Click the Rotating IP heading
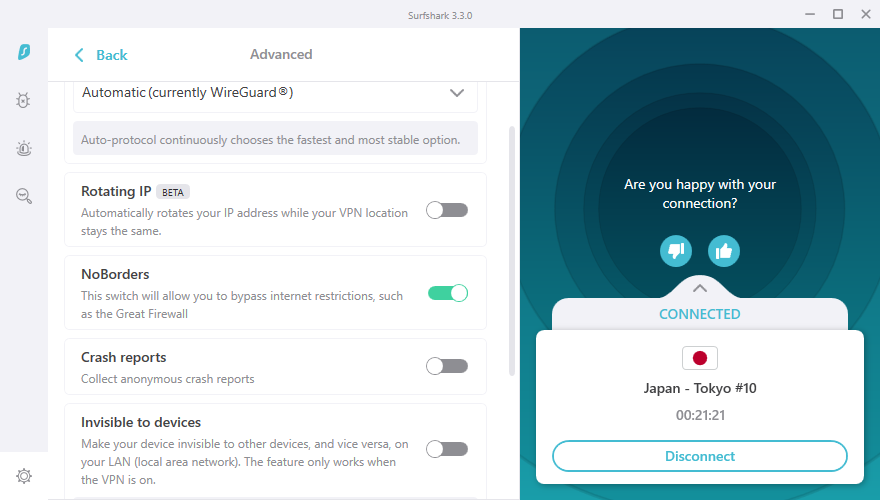Image resolution: width=880 pixels, height=500 pixels. point(116,191)
